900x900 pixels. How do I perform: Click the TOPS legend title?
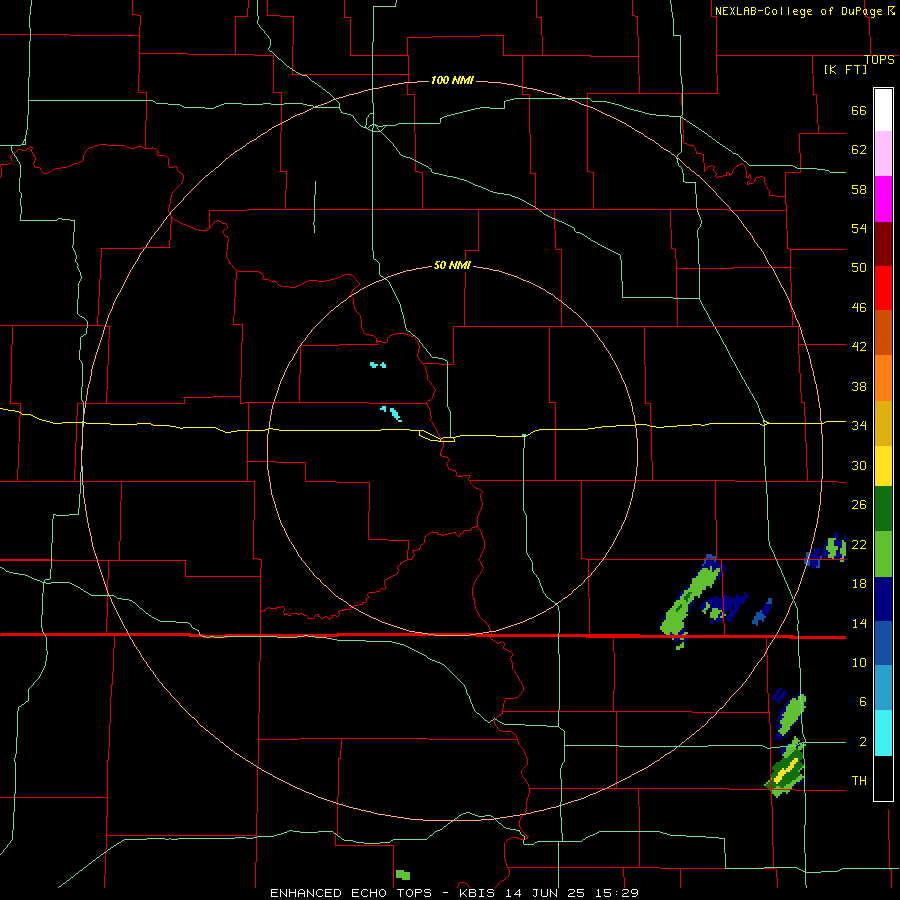(879, 59)
